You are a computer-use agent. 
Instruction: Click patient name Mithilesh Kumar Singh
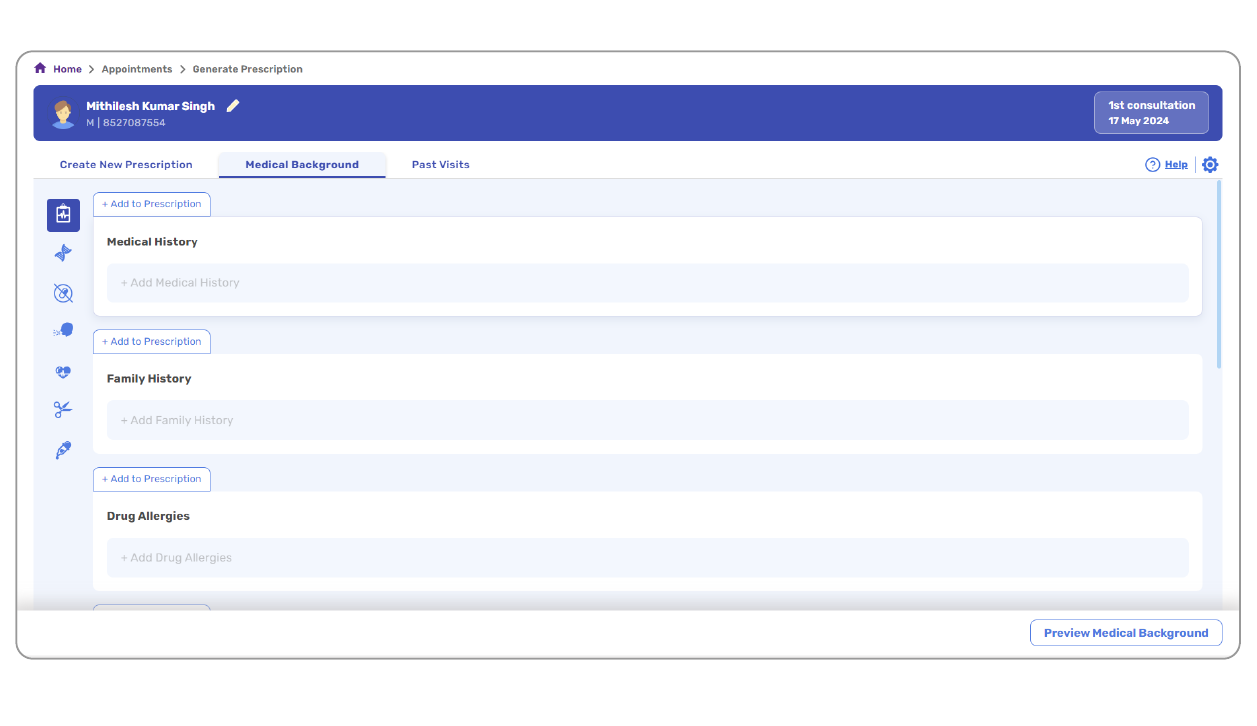(x=150, y=106)
